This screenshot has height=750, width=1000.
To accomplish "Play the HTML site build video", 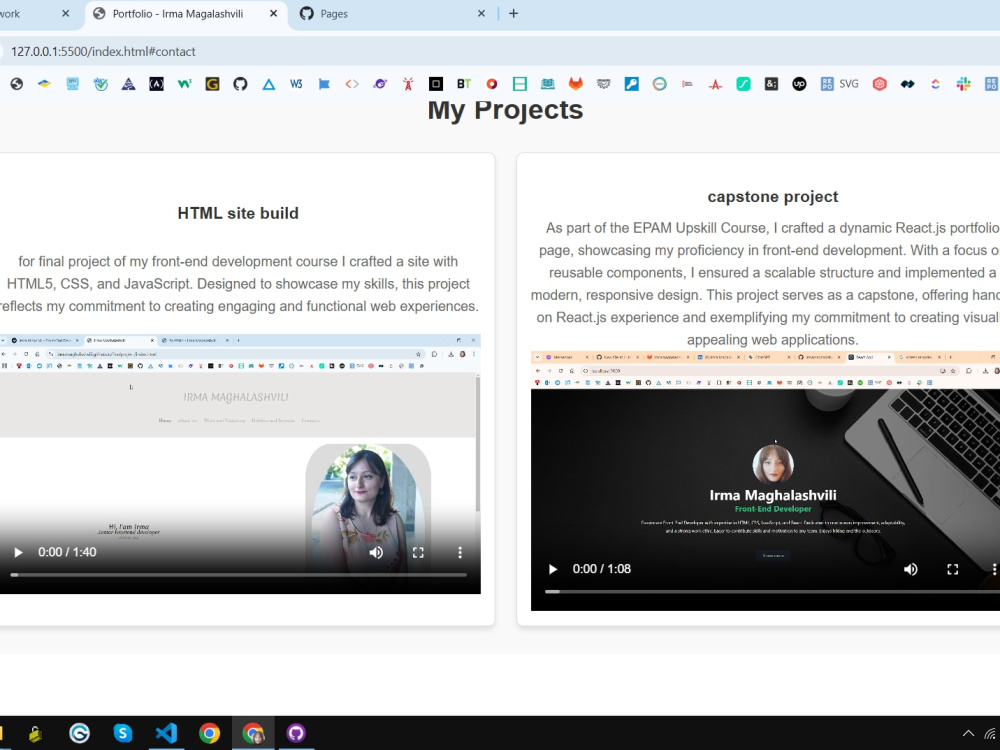I will tap(18, 552).
